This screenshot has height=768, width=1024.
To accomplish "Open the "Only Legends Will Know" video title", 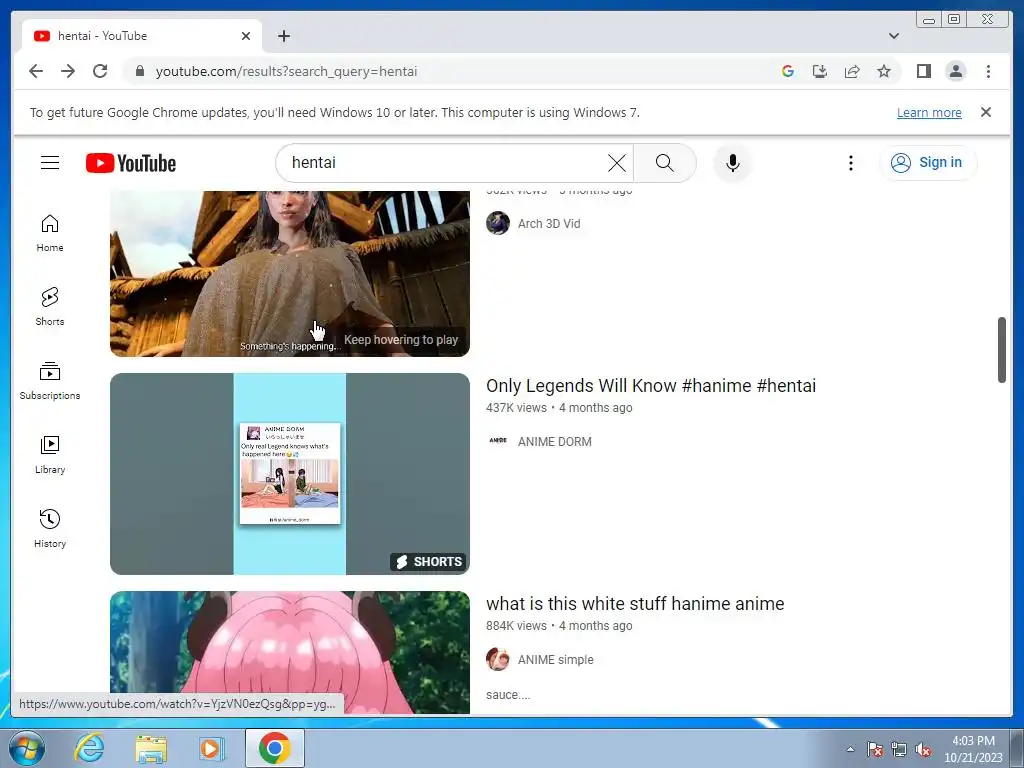I will (650, 385).
